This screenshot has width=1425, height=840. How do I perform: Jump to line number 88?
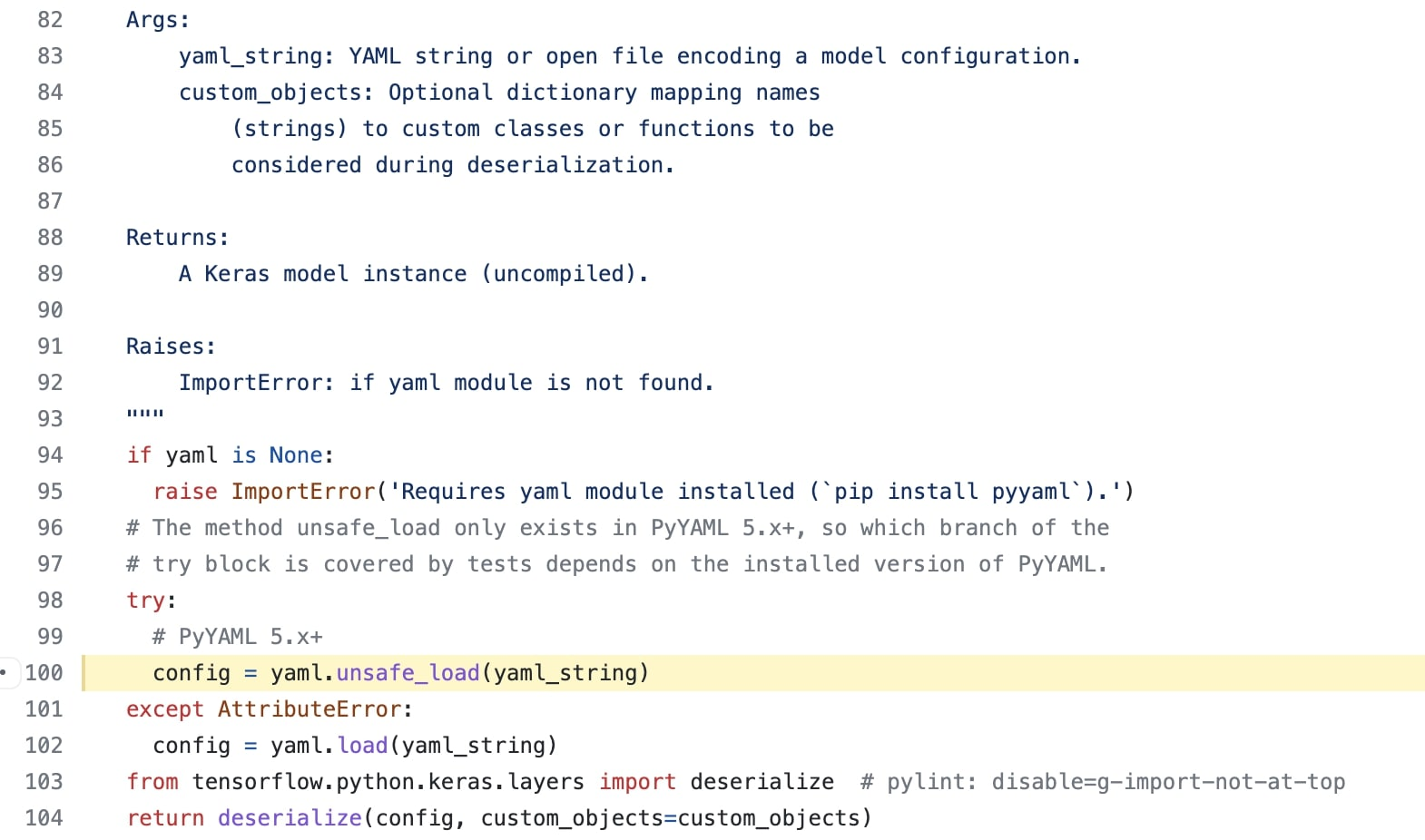click(50, 238)
